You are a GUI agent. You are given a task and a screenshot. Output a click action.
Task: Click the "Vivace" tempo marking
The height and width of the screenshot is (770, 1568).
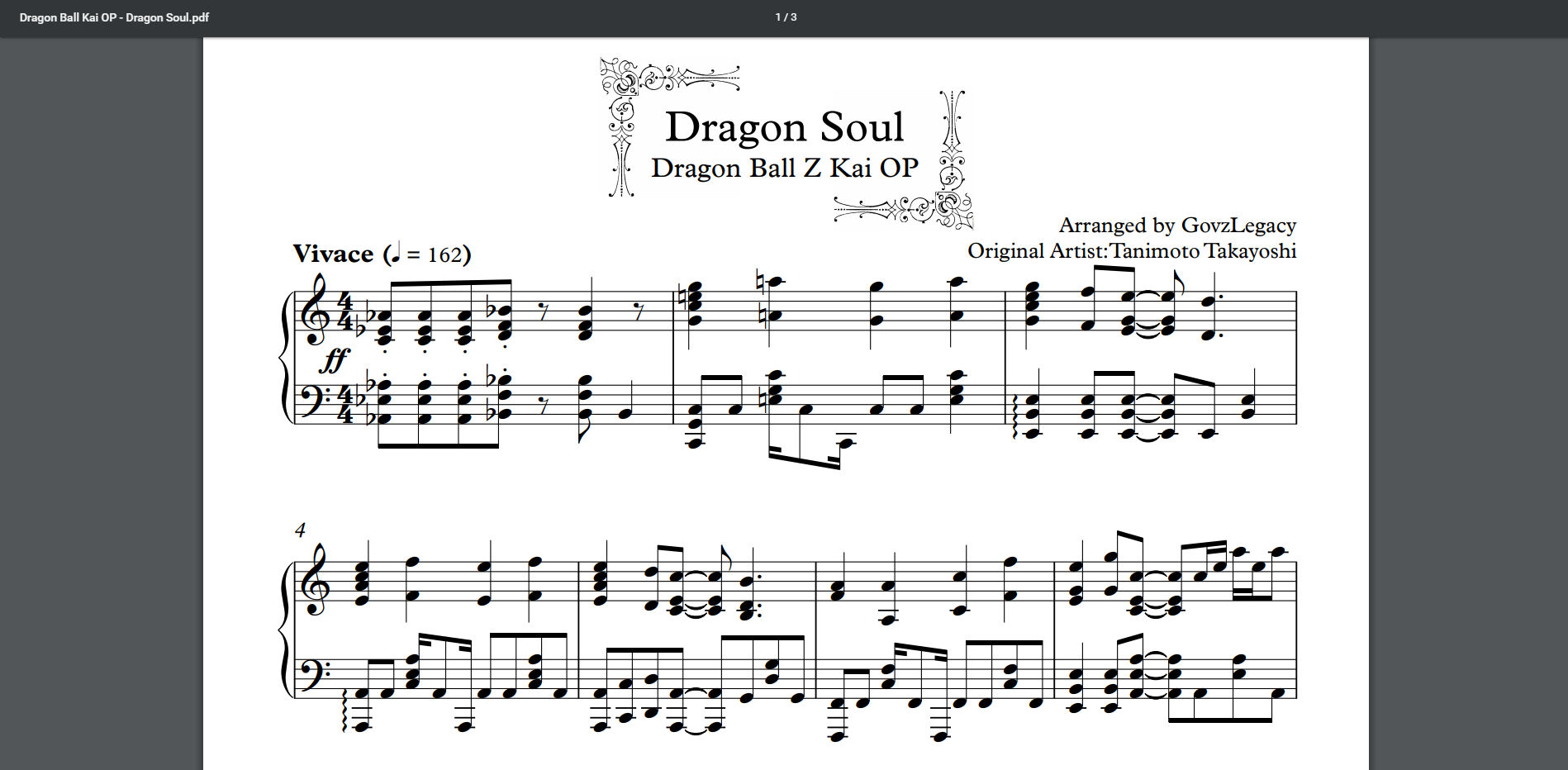pos(333,254)
